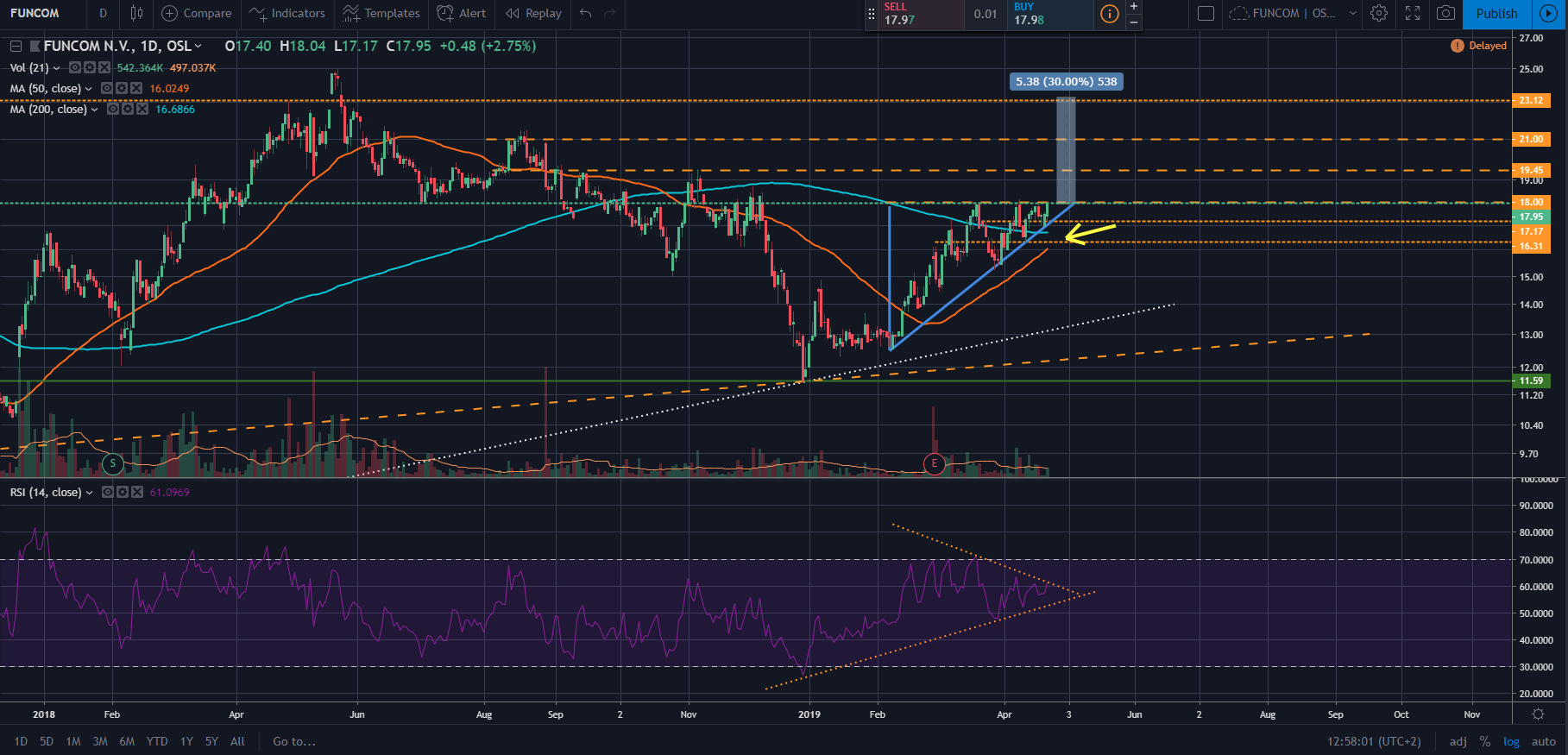
Task: Open MA (50, close) settings gear
Action: (122, 88)
